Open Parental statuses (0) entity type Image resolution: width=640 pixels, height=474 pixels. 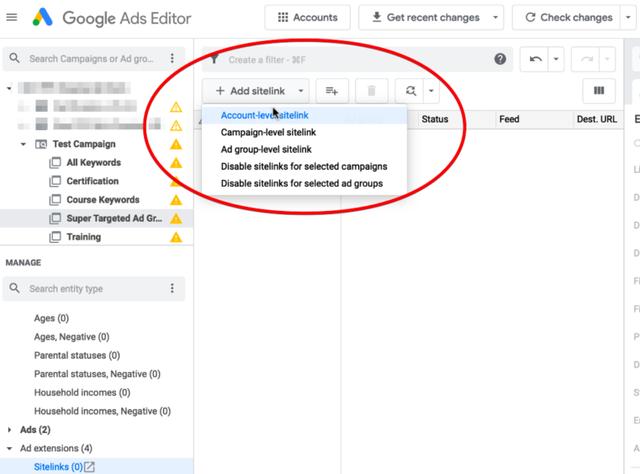(x=77, y=355)
